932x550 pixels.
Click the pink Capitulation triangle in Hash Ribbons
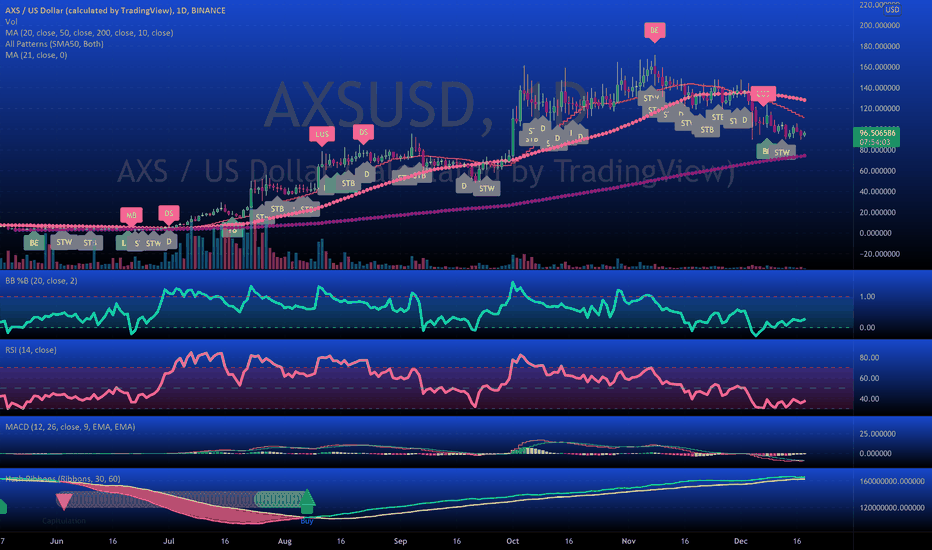(x=64, y=501)
